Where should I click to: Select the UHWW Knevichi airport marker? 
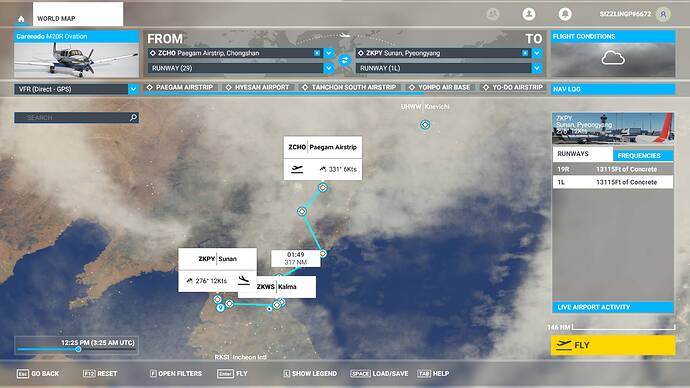click(x=425, y=125)
